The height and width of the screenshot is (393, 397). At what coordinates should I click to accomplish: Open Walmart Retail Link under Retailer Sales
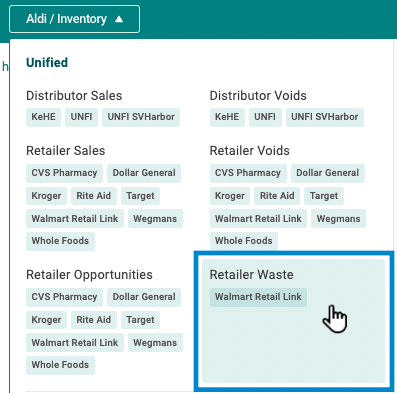75,219
